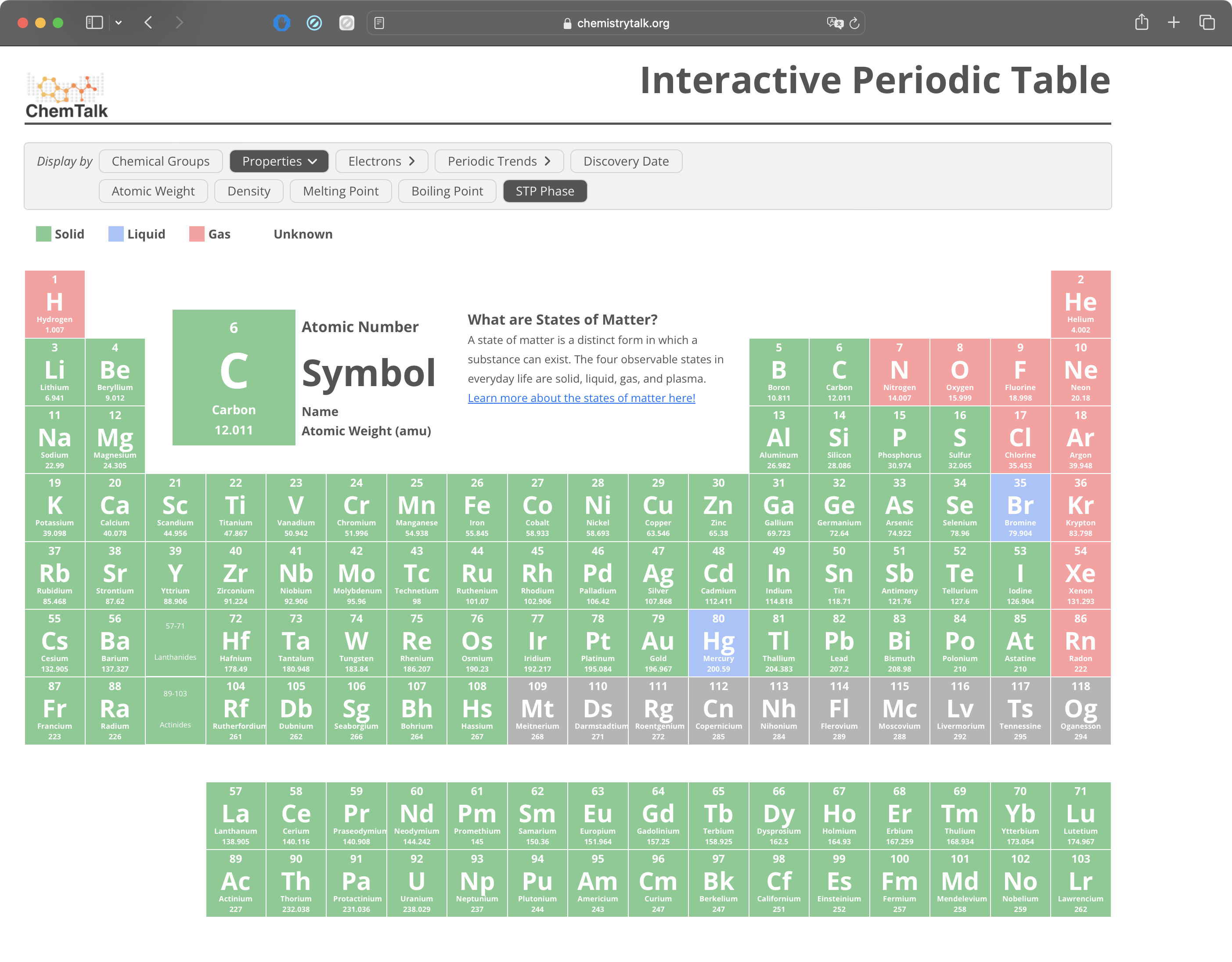Expand the Electrons submenu
This screenshot has height=962, width=1232.
382,161
